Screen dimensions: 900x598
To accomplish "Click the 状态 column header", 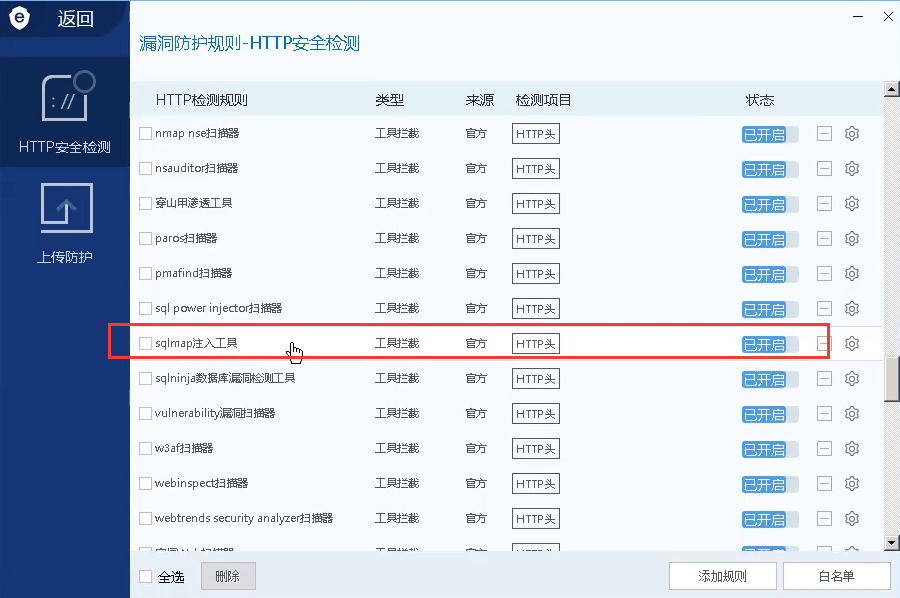I will 759,100.
